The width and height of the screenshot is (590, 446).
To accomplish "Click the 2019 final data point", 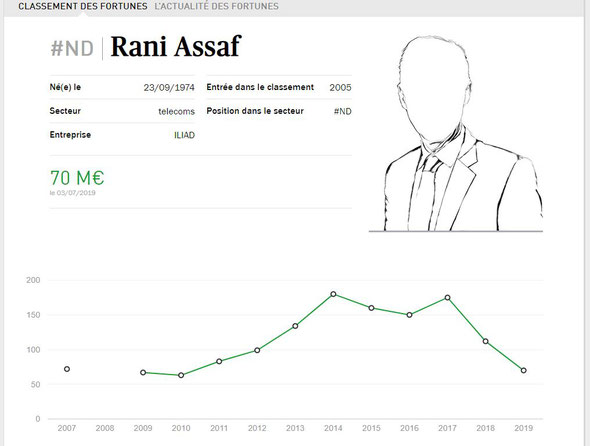I will point(524,370).
